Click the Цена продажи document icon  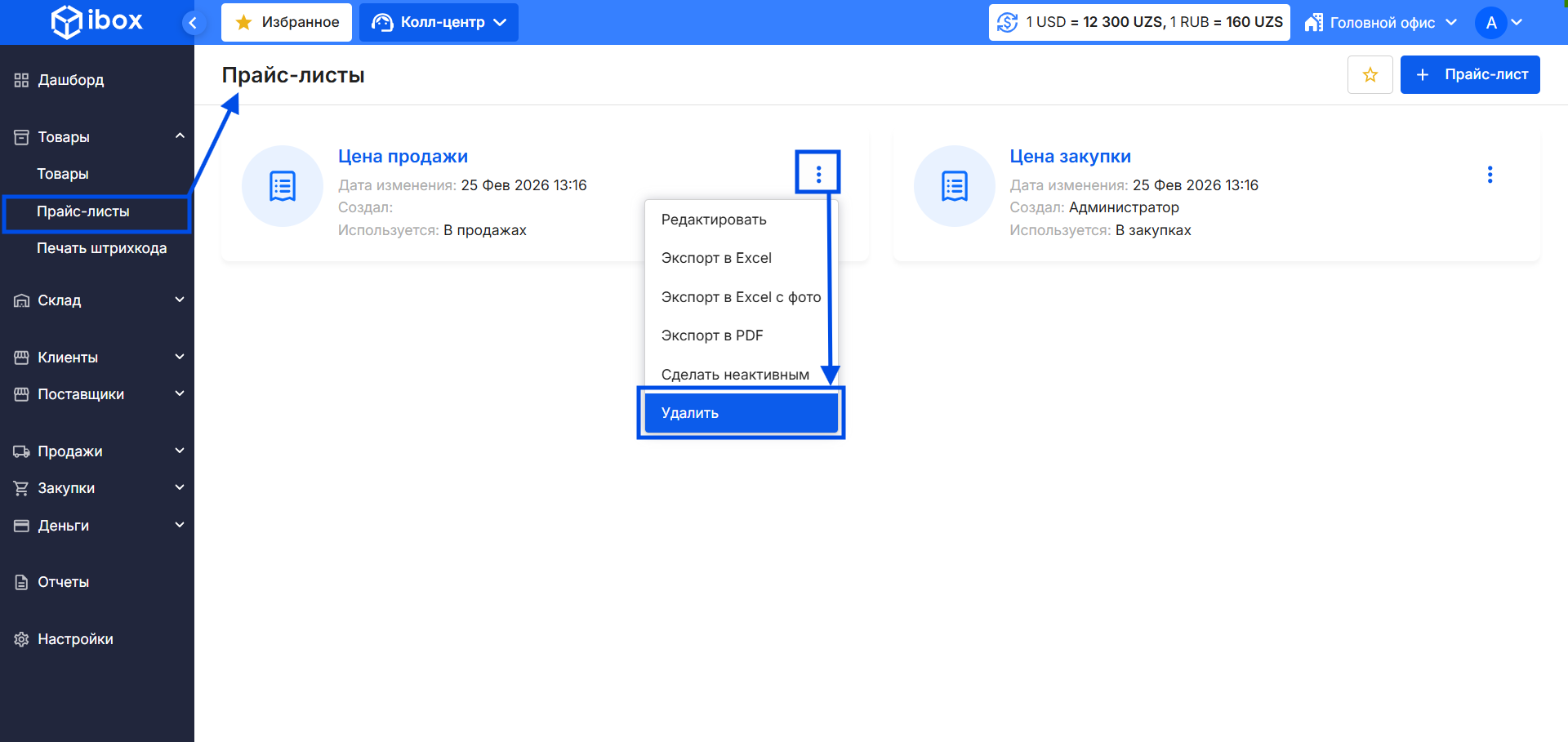(x=283, y=186)
